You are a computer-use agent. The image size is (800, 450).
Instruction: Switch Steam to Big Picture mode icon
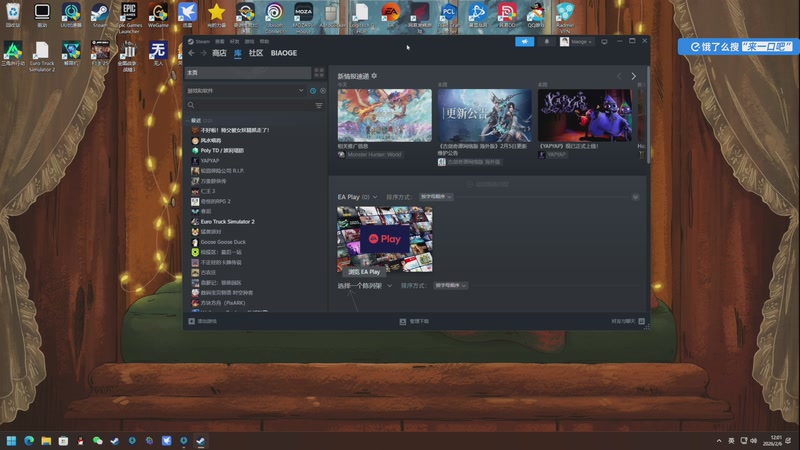pos(605,42)
